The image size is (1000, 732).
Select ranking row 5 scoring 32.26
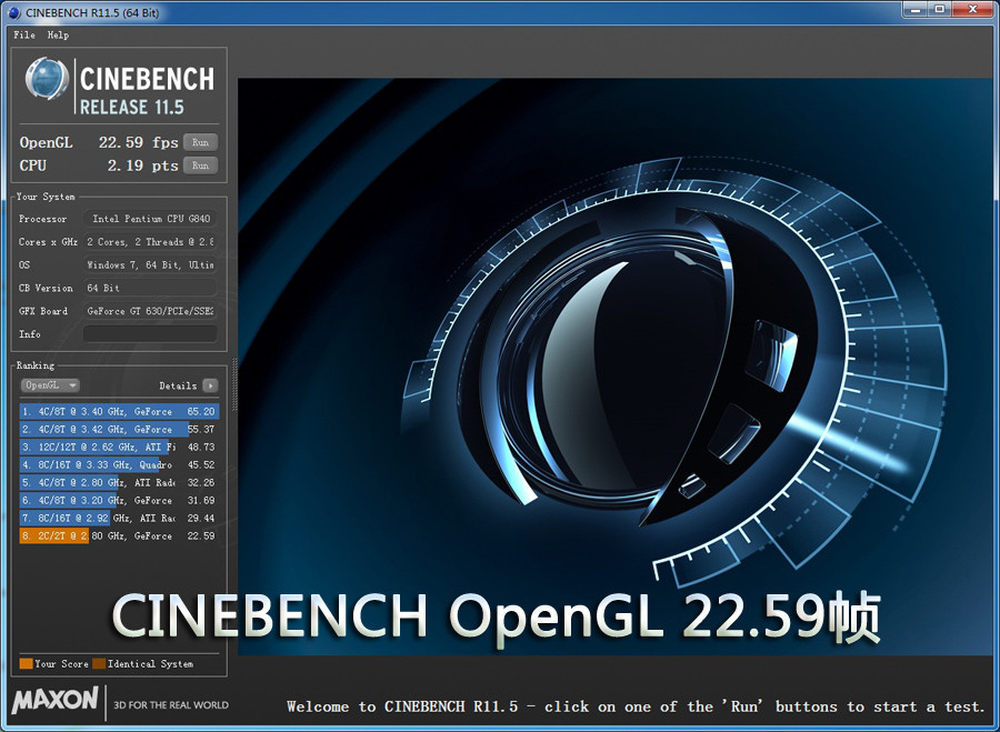(x=119, y=483)
